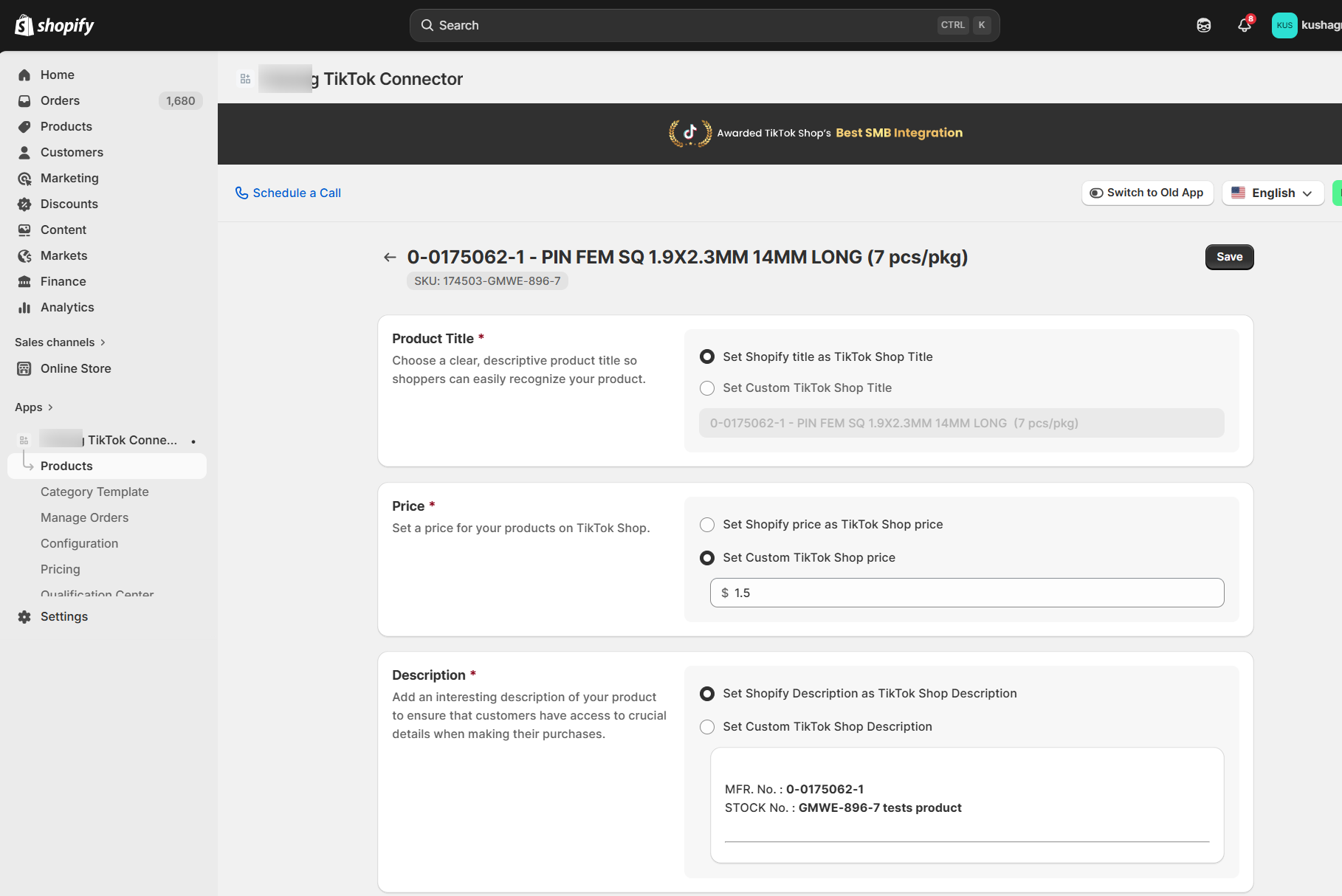Open the English language dropdown
Screen dimensions: 1342x896
tap(1273, 193)
